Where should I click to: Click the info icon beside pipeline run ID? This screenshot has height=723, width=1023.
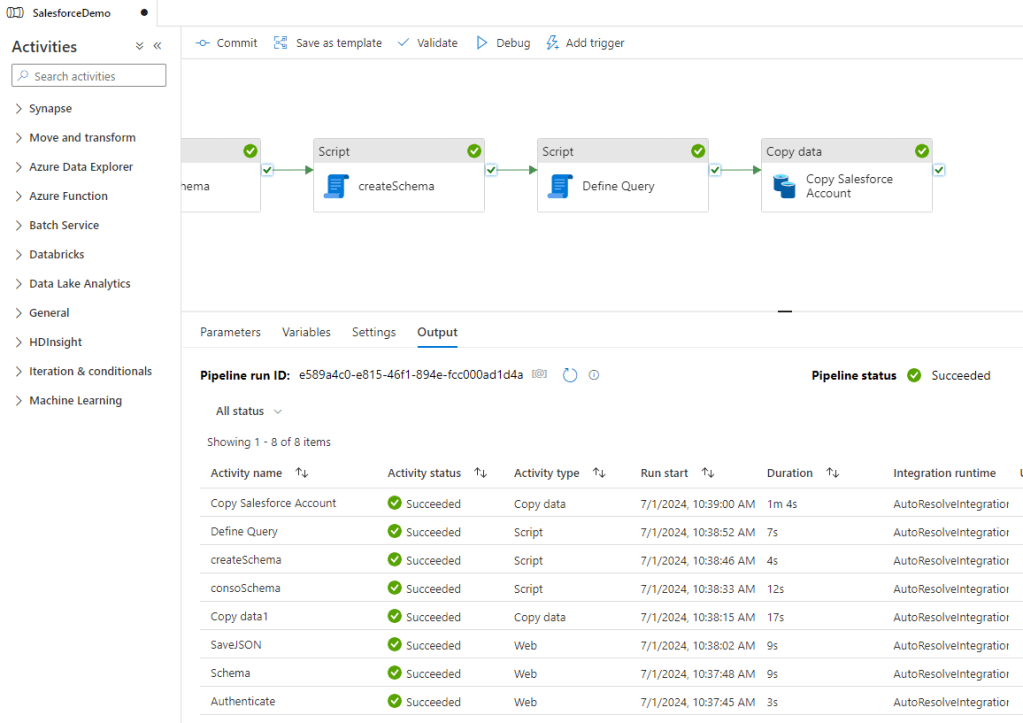pos(594,375)
